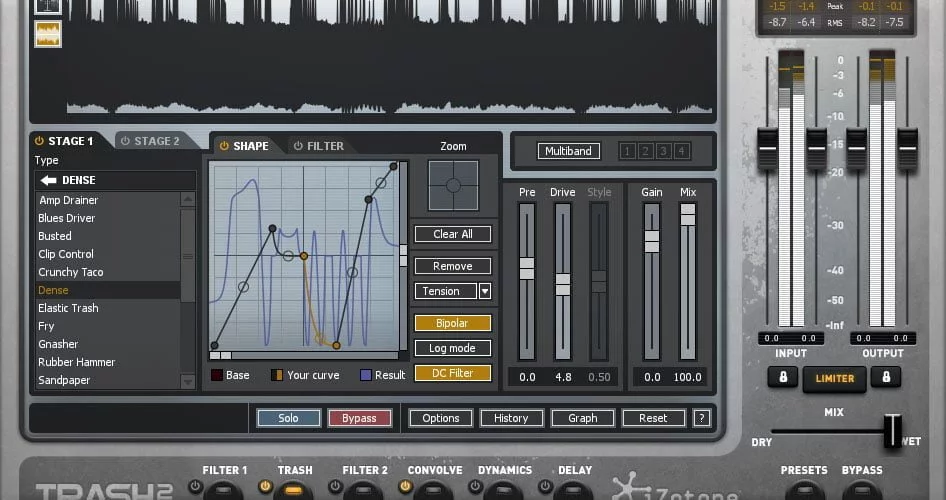Disable the Convolve module power button
The height and width of the screenshot is (500, 946).
(405, 486)
